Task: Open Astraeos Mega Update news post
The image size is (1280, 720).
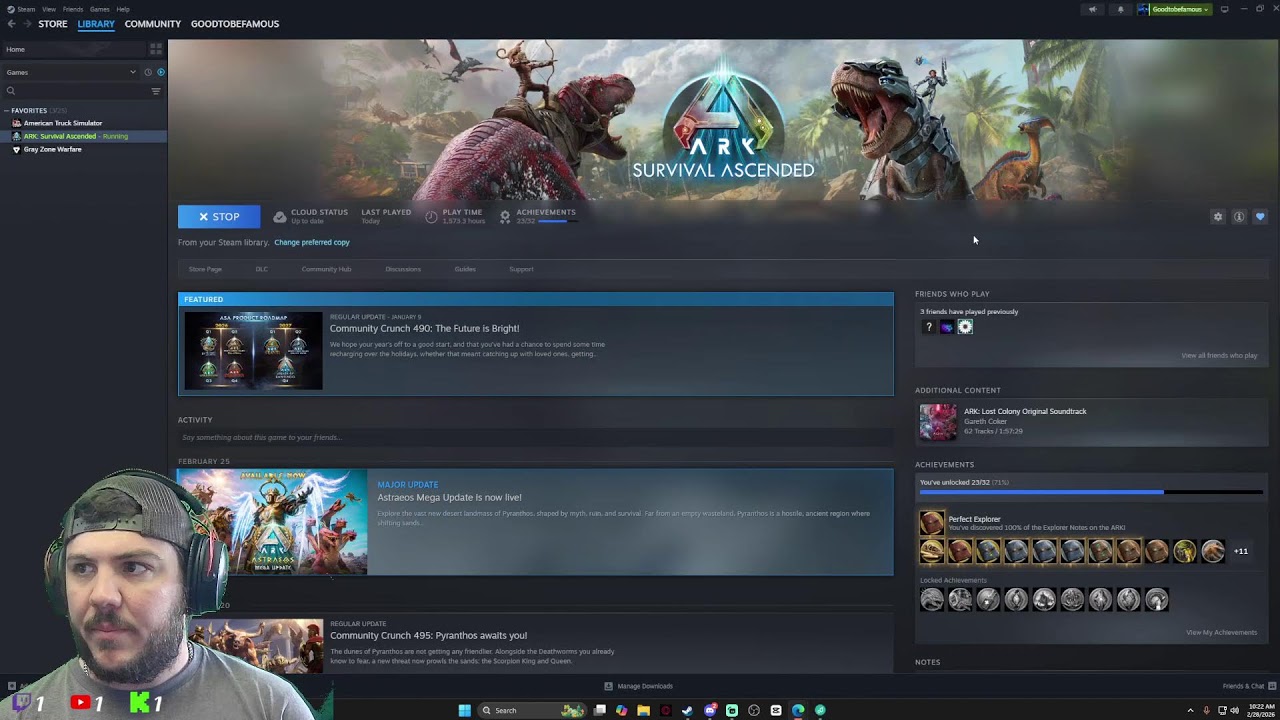Action: (535, 522)
